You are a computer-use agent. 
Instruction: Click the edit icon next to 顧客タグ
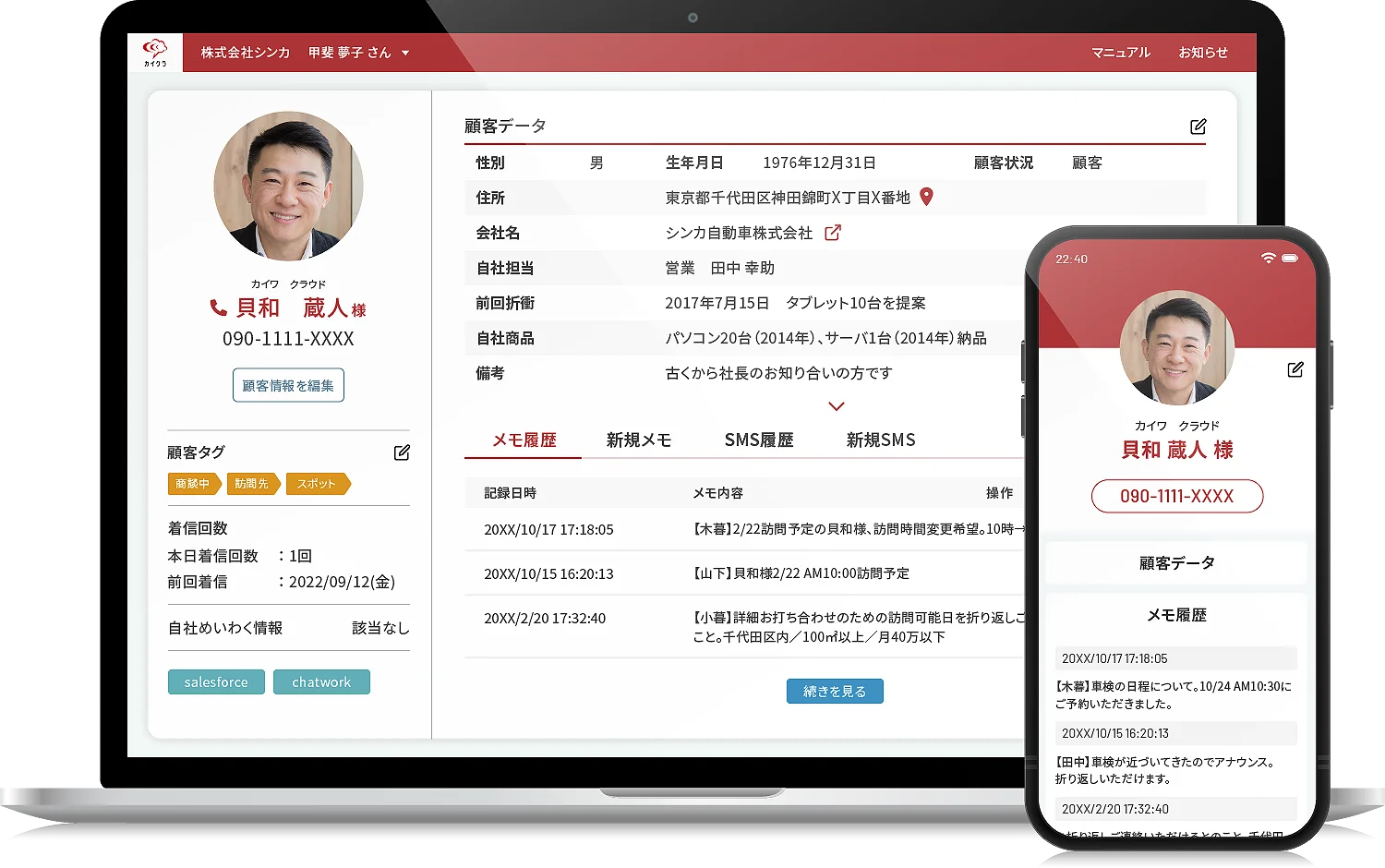402,452
